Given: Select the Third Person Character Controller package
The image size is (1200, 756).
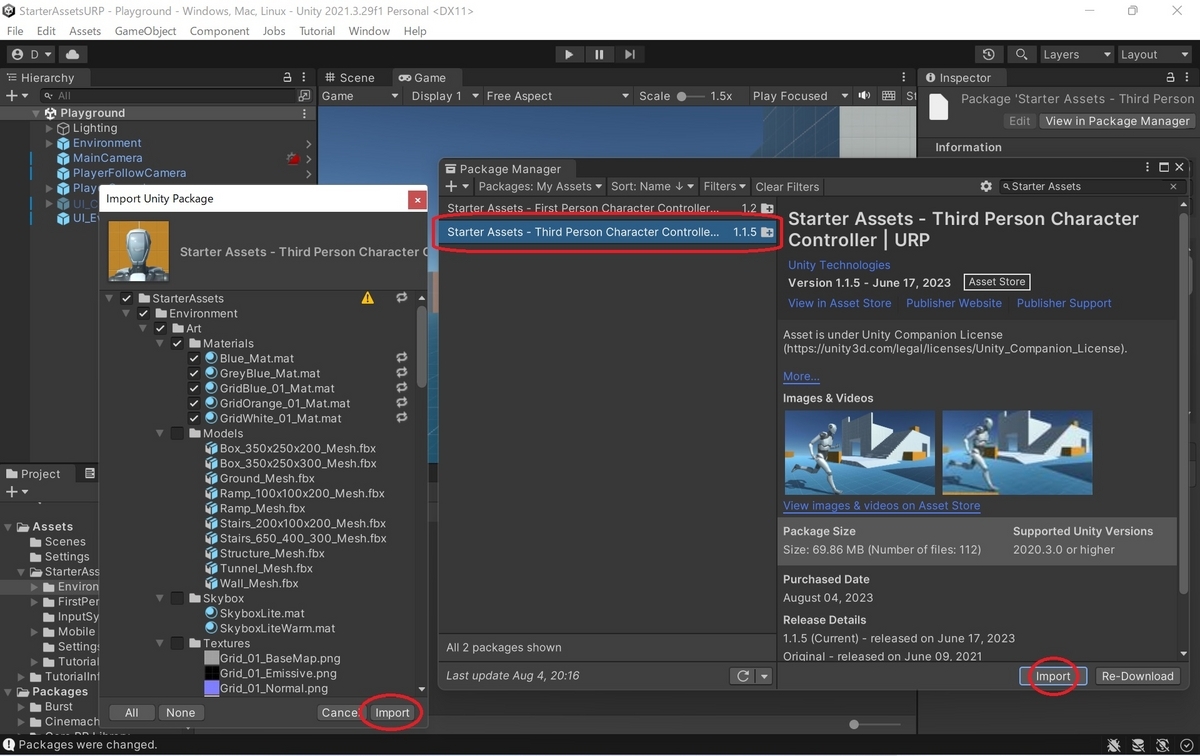Looking at the screenshot, I should [609, 232].
